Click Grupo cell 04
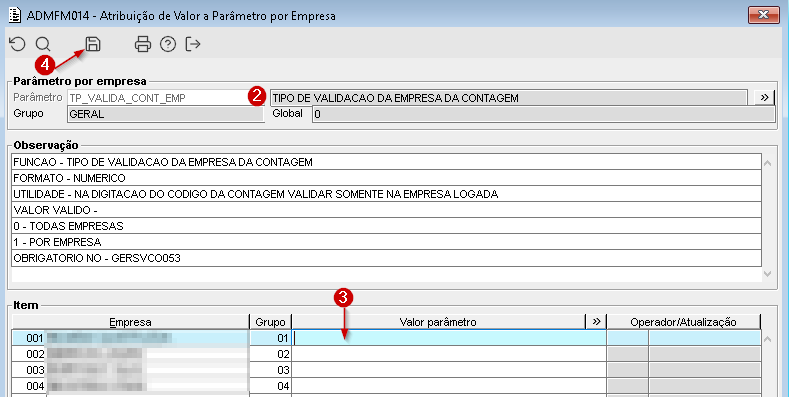The height and width of the screenshot is (397, 789). coord(271,386)
